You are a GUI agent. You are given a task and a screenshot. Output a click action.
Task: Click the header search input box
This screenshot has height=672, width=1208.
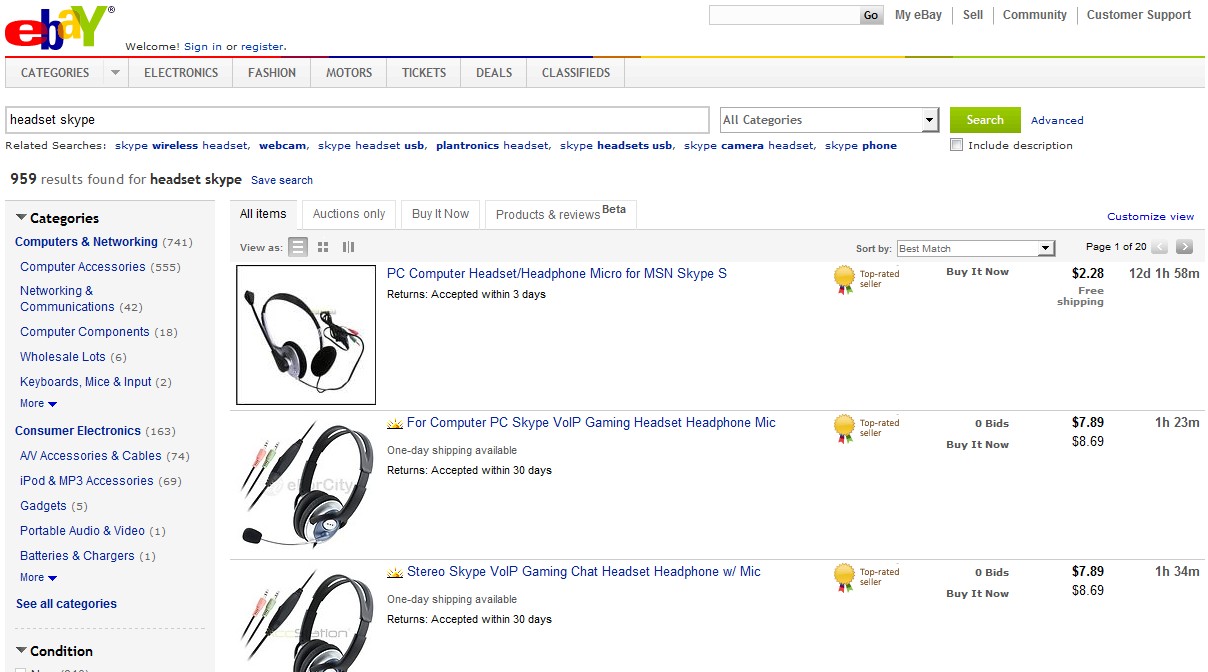pyautogui.click(x=785, y=15)
